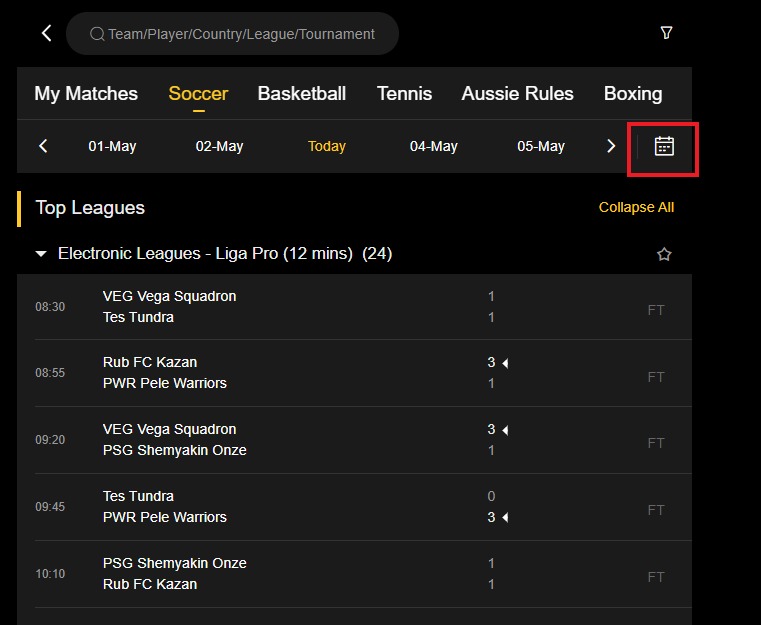Click the back arrow beside search

click(46, 34)
